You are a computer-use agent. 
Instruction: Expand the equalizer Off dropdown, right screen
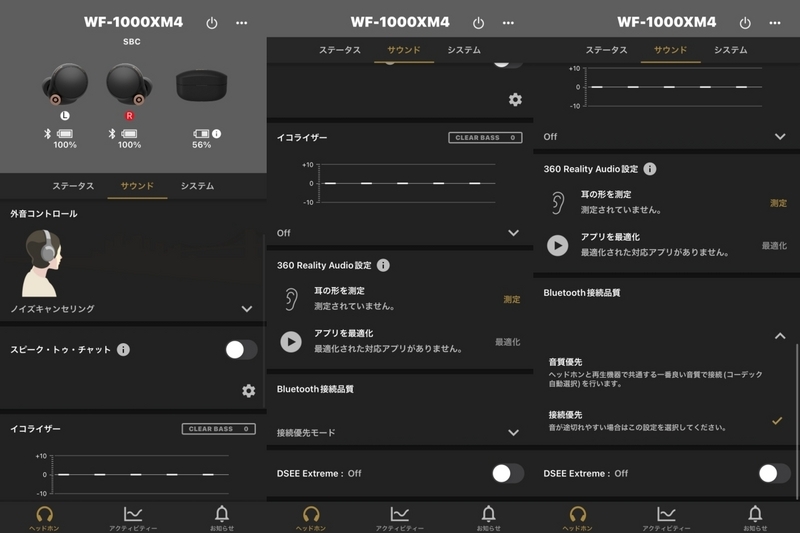pos(780,137)
